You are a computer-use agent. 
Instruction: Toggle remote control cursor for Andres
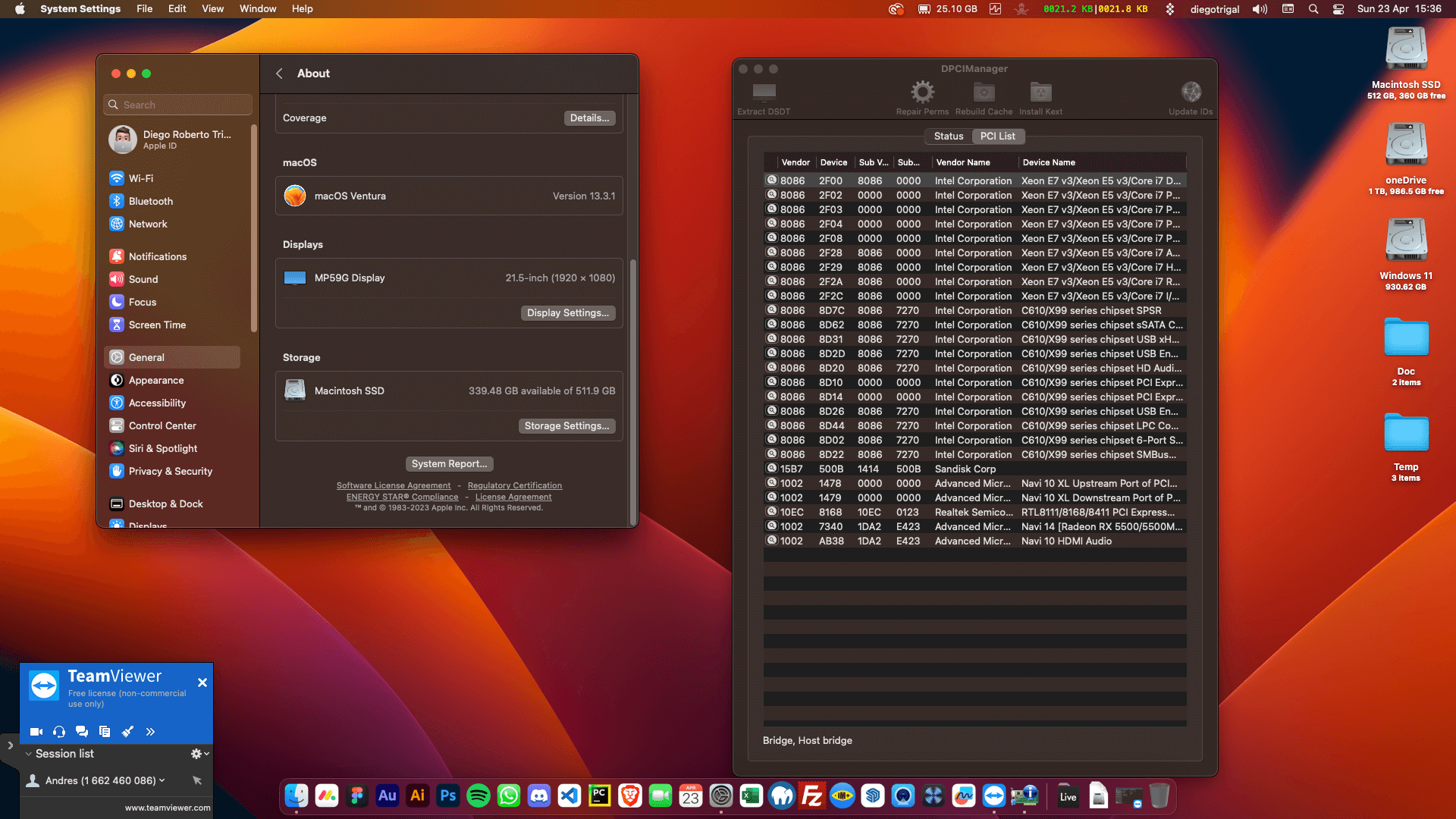click(197, 780)
